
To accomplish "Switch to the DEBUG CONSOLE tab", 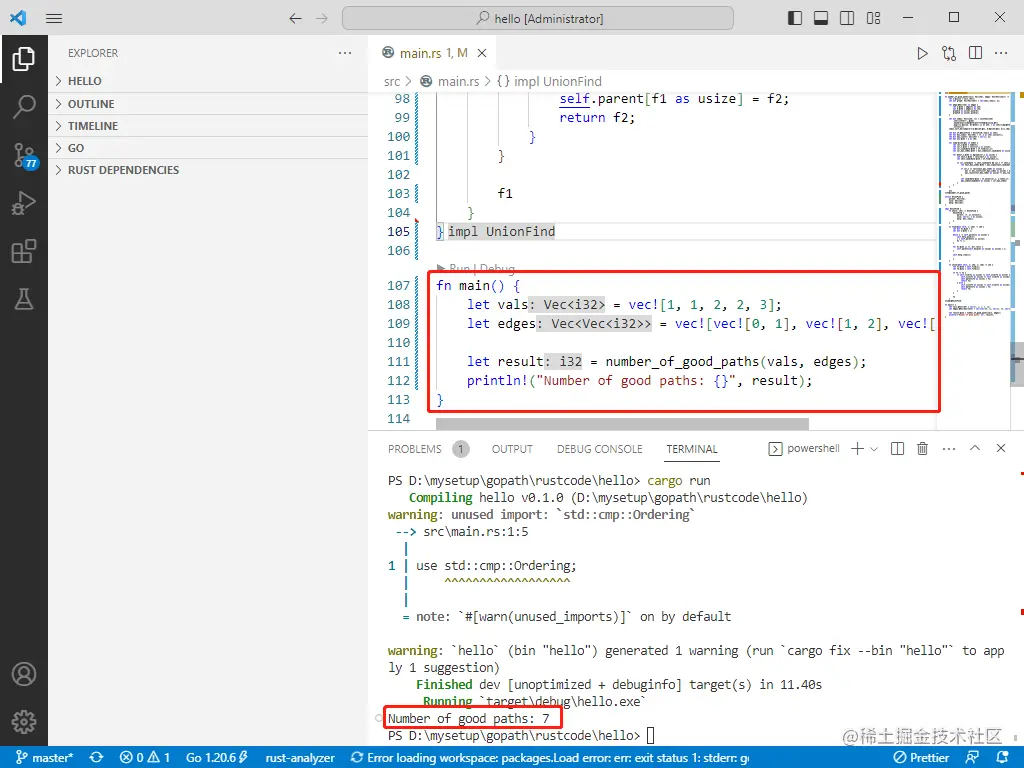I will tap(600, 449).
